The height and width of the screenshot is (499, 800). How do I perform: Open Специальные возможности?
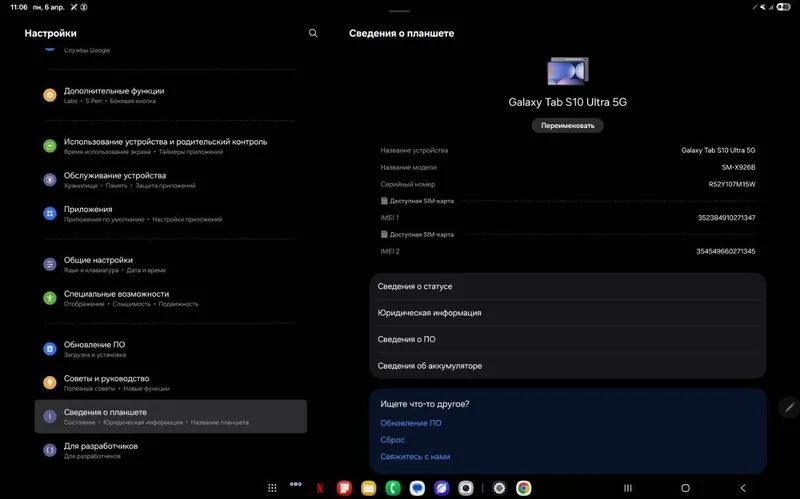170,298
